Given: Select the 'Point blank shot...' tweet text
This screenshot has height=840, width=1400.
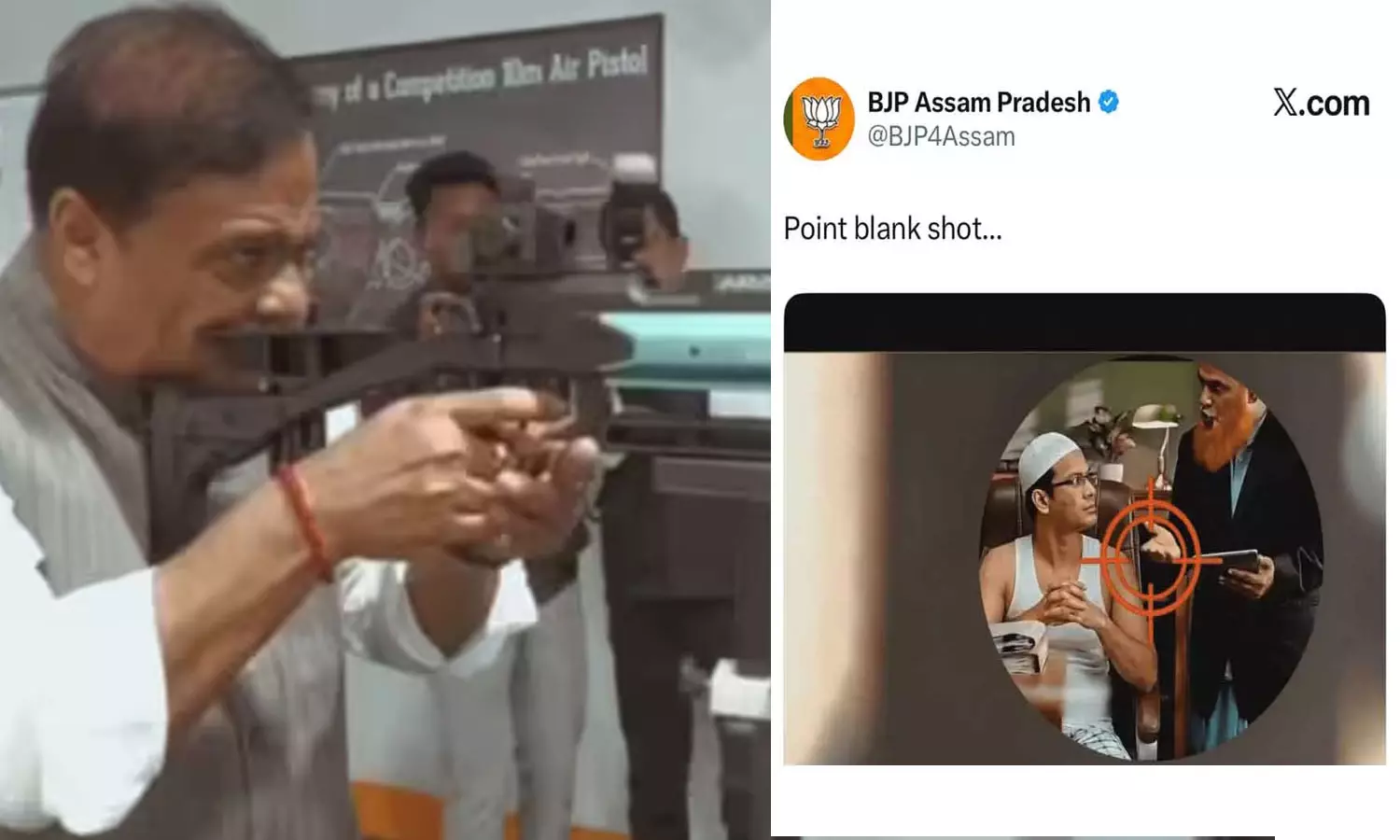Looking at the screenshot, I should pyautogui.click(x=892, y=229).
